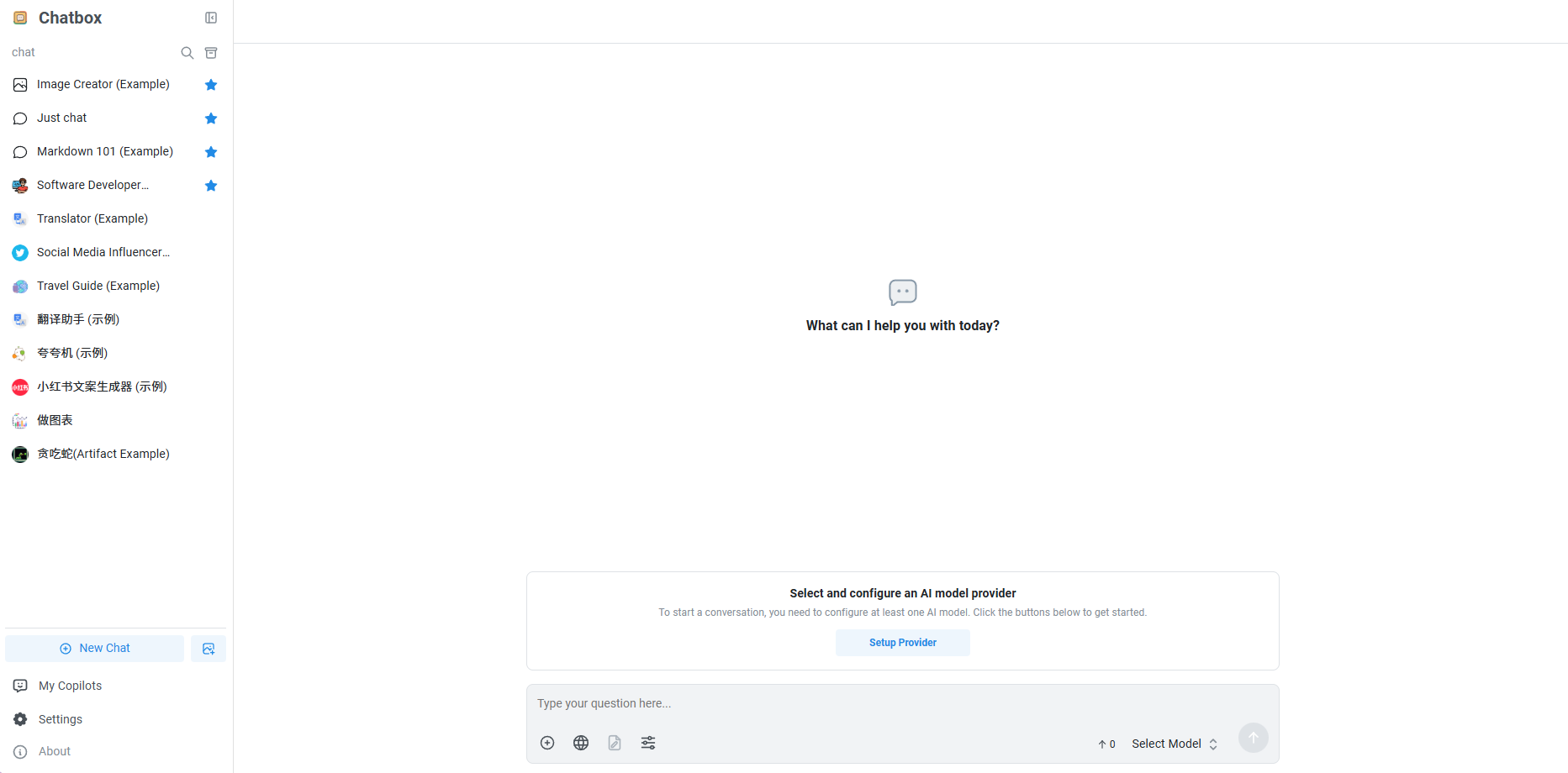Click the token count indicator

pos(1106,744)
